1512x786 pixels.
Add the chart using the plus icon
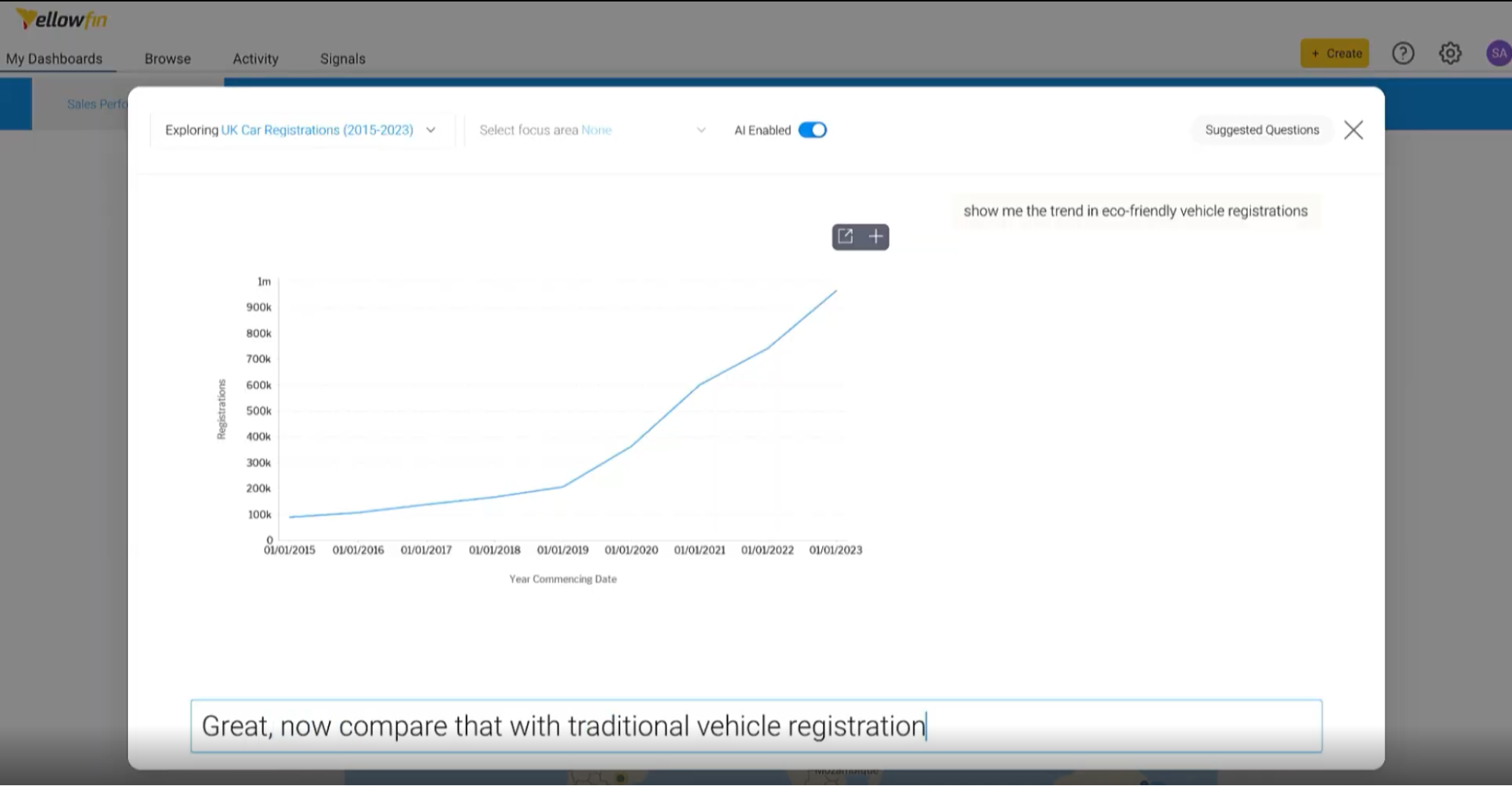pyautogui.click(x=875, y=236)
